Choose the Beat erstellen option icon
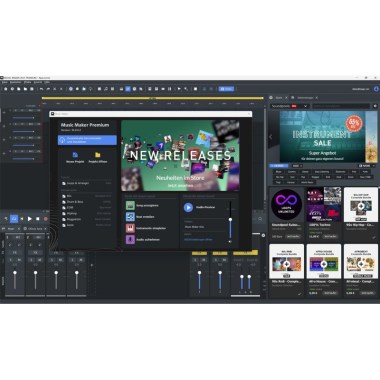This screenshot has height=380, width=380. point(130,217)
